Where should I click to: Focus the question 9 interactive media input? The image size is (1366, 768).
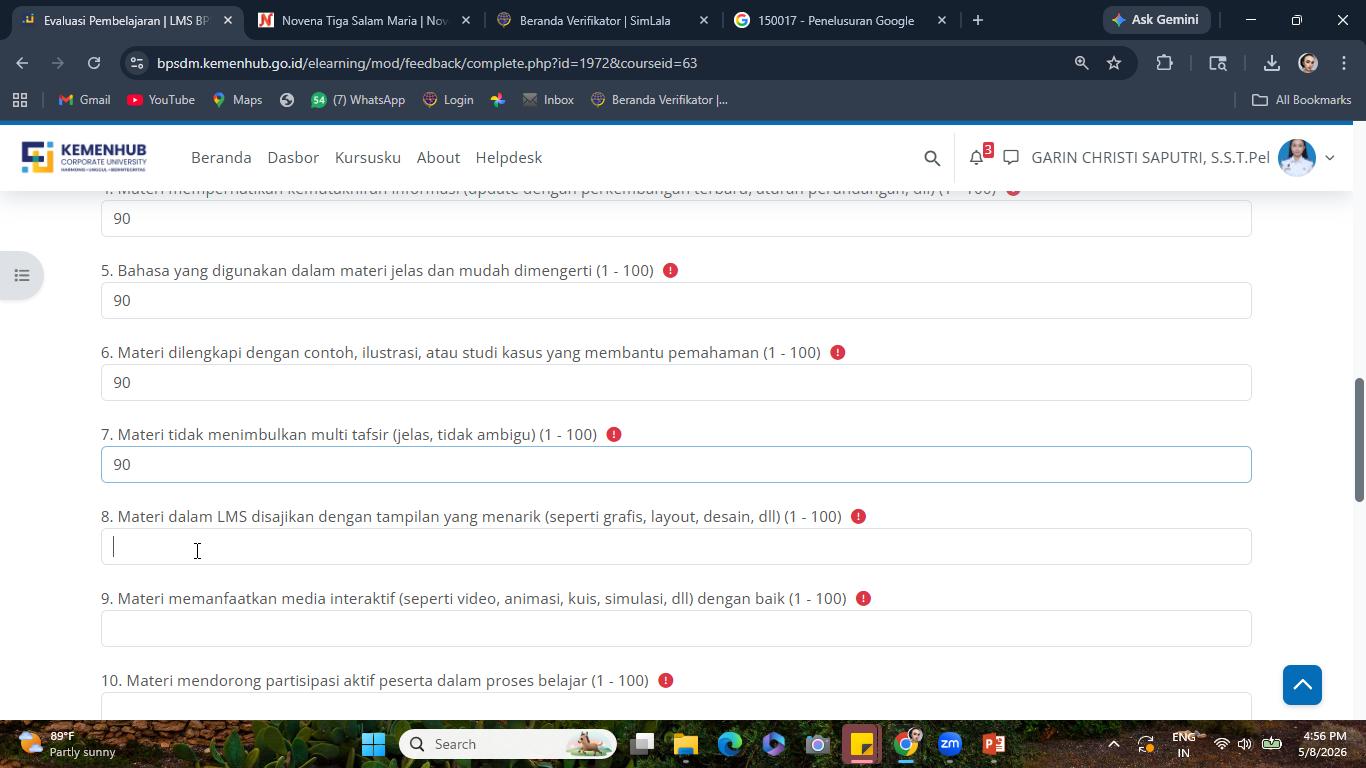[676, 629]
